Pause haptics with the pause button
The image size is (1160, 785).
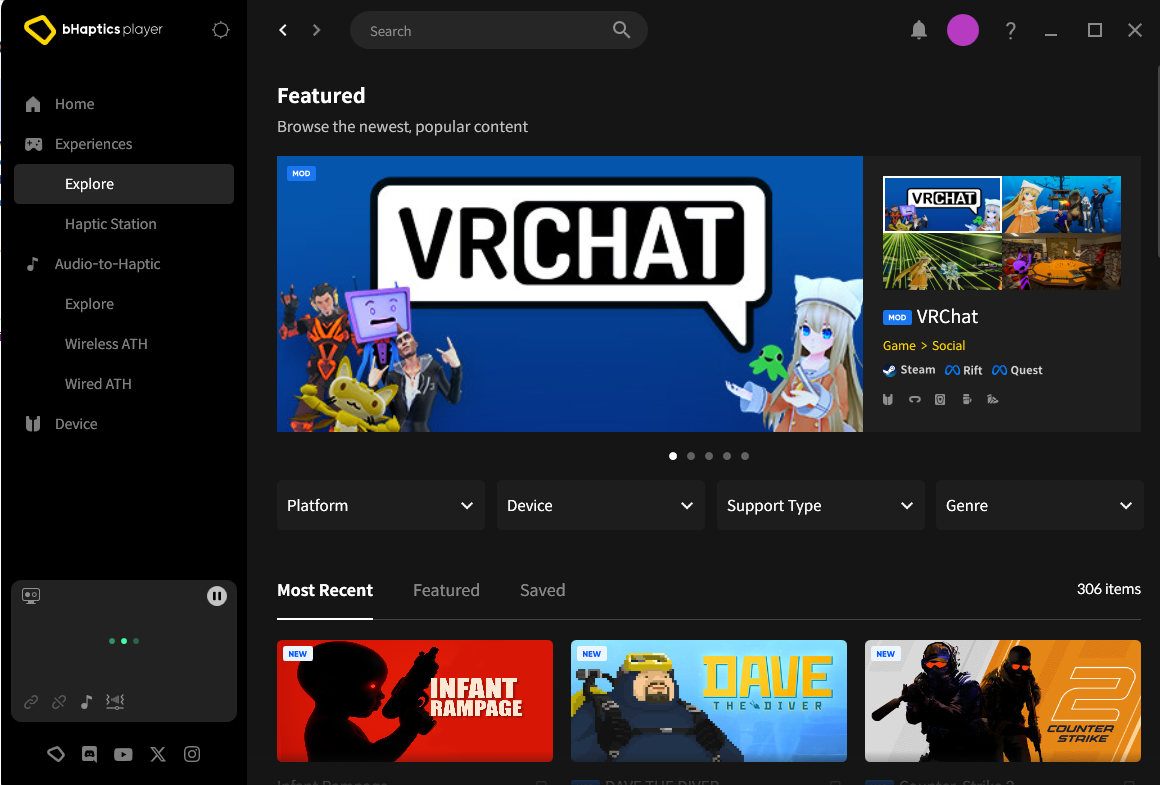[x=217, y=596]
